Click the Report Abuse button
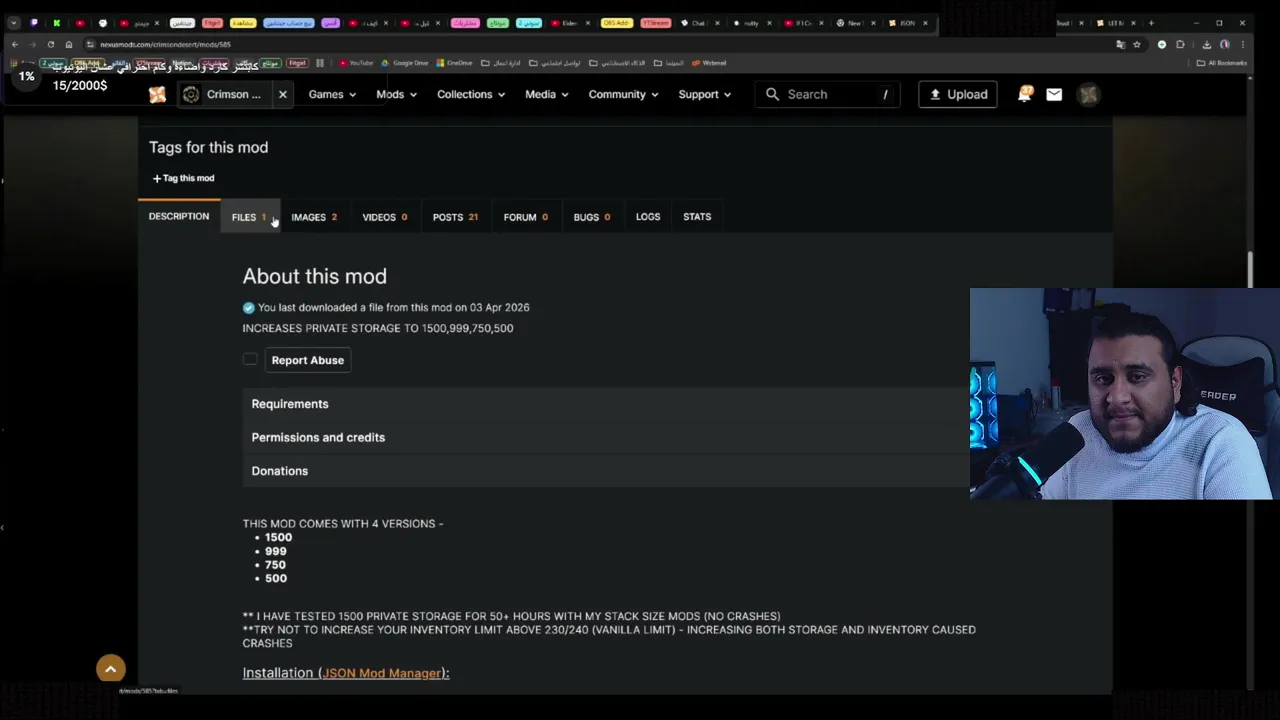This screenshot has width=1280, height=720. coord(307,360)
